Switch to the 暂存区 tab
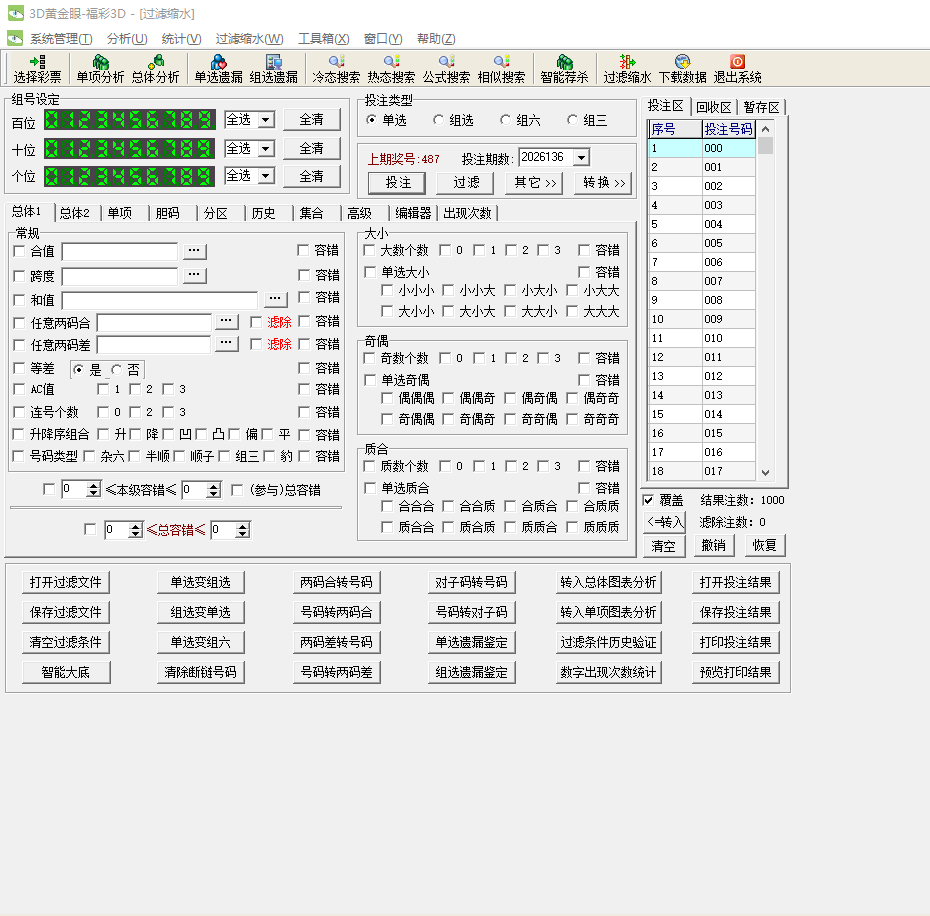930x916 pixels. click(761, 107)
